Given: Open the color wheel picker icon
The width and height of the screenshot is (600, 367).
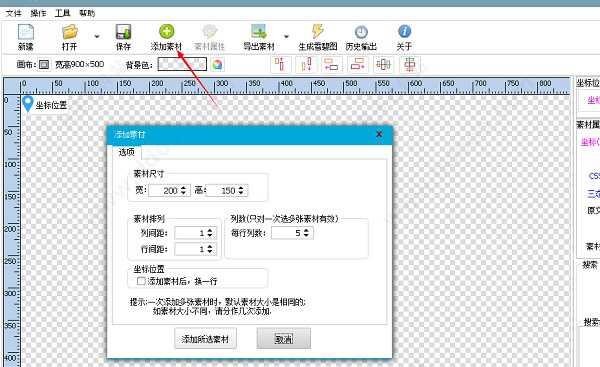Looking at the screenshot, I should (217, 65).
